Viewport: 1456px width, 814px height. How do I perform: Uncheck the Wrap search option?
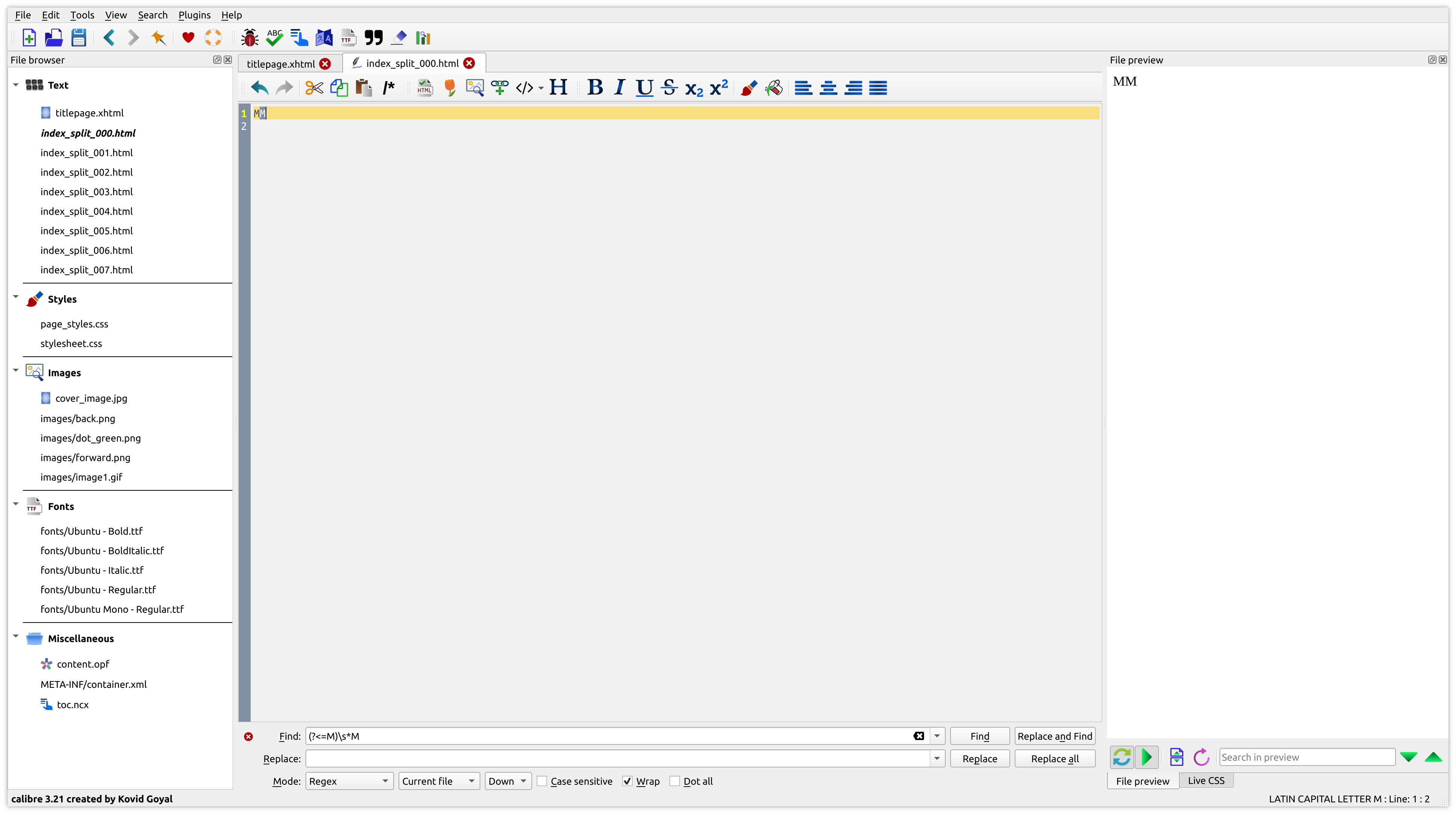point(627,781)
